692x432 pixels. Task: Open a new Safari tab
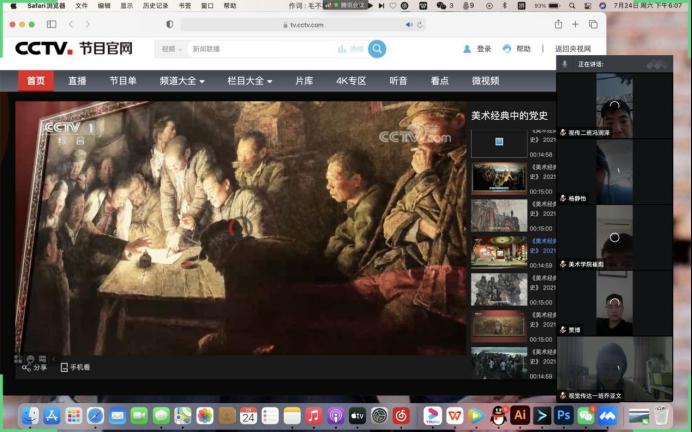coord(575,24)
